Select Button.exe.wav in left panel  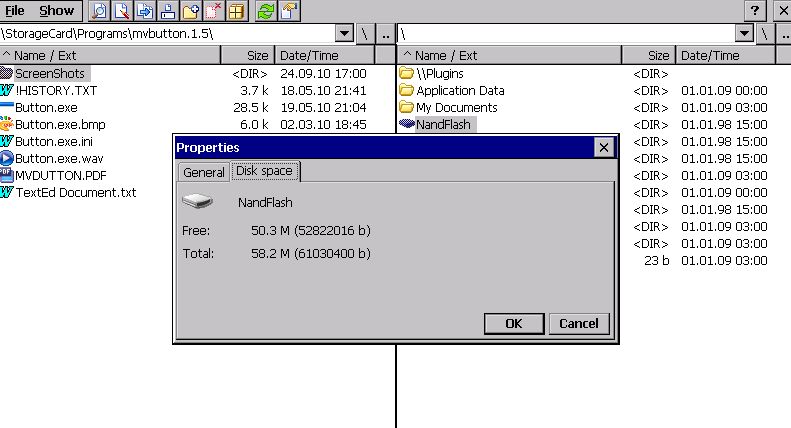[56, 158]
